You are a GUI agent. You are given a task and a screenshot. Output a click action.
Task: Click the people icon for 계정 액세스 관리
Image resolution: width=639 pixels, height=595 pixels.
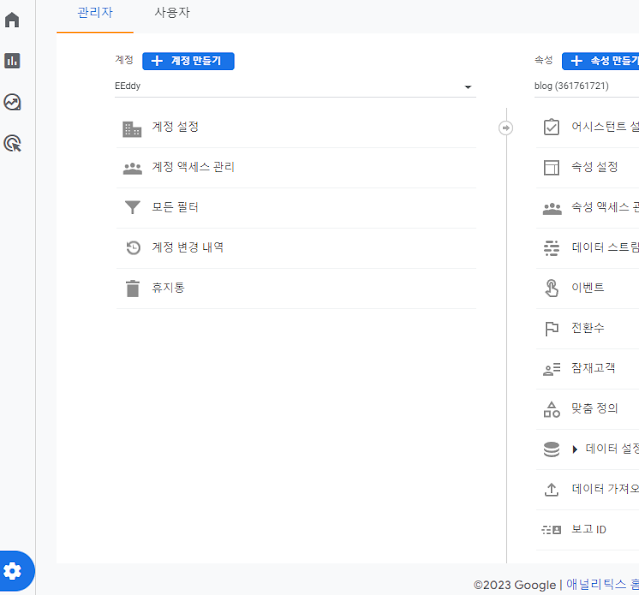[x=132, y=168]
